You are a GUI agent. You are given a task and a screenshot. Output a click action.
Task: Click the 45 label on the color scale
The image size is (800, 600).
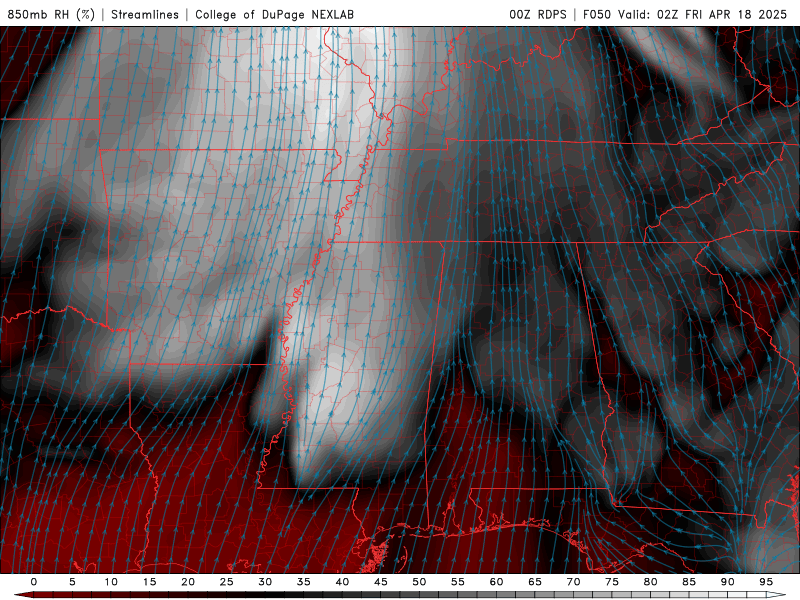tap(381, 582)
